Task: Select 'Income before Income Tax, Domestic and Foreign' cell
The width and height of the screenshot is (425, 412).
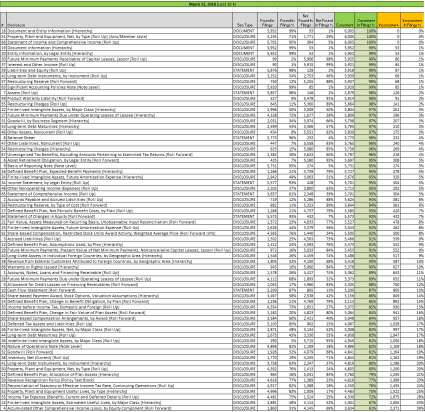Action: pos(119,307)
